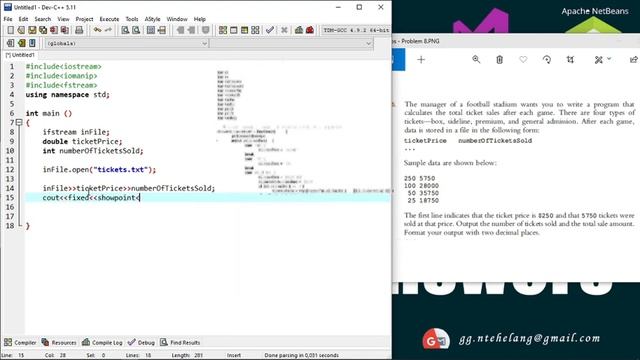Click the Close All toolbar icon
The height and width of the screenshot is (360, 640).
[64, 30]
